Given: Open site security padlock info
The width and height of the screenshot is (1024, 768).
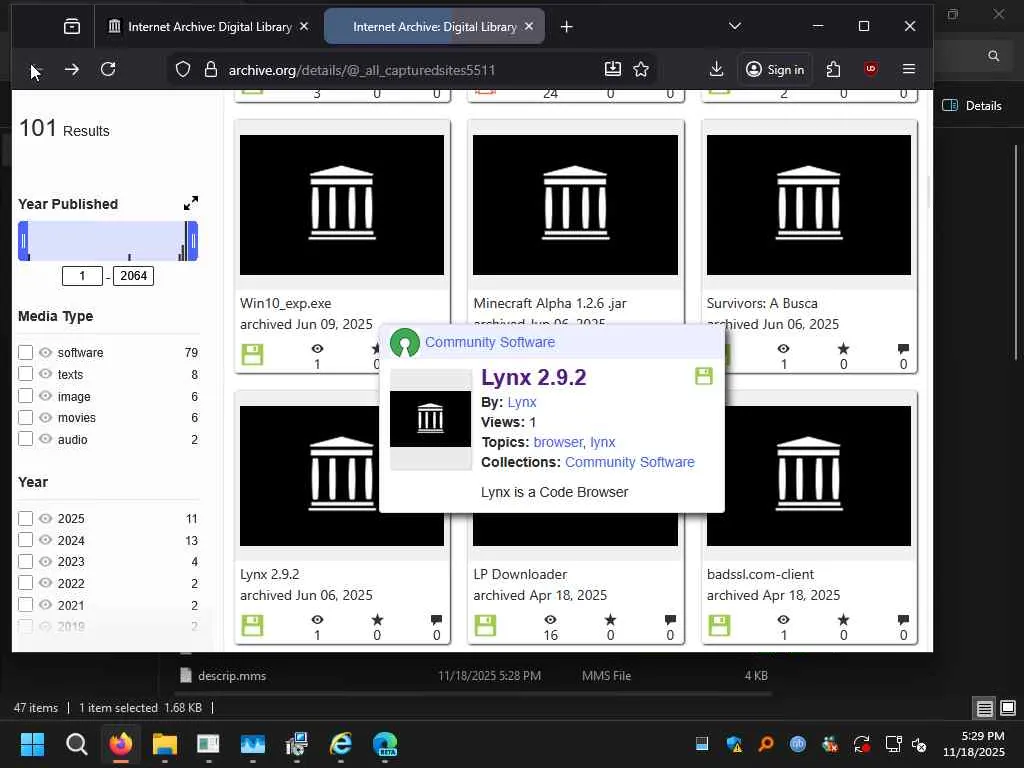Looking at the screenshot, I should coord(210,69).
